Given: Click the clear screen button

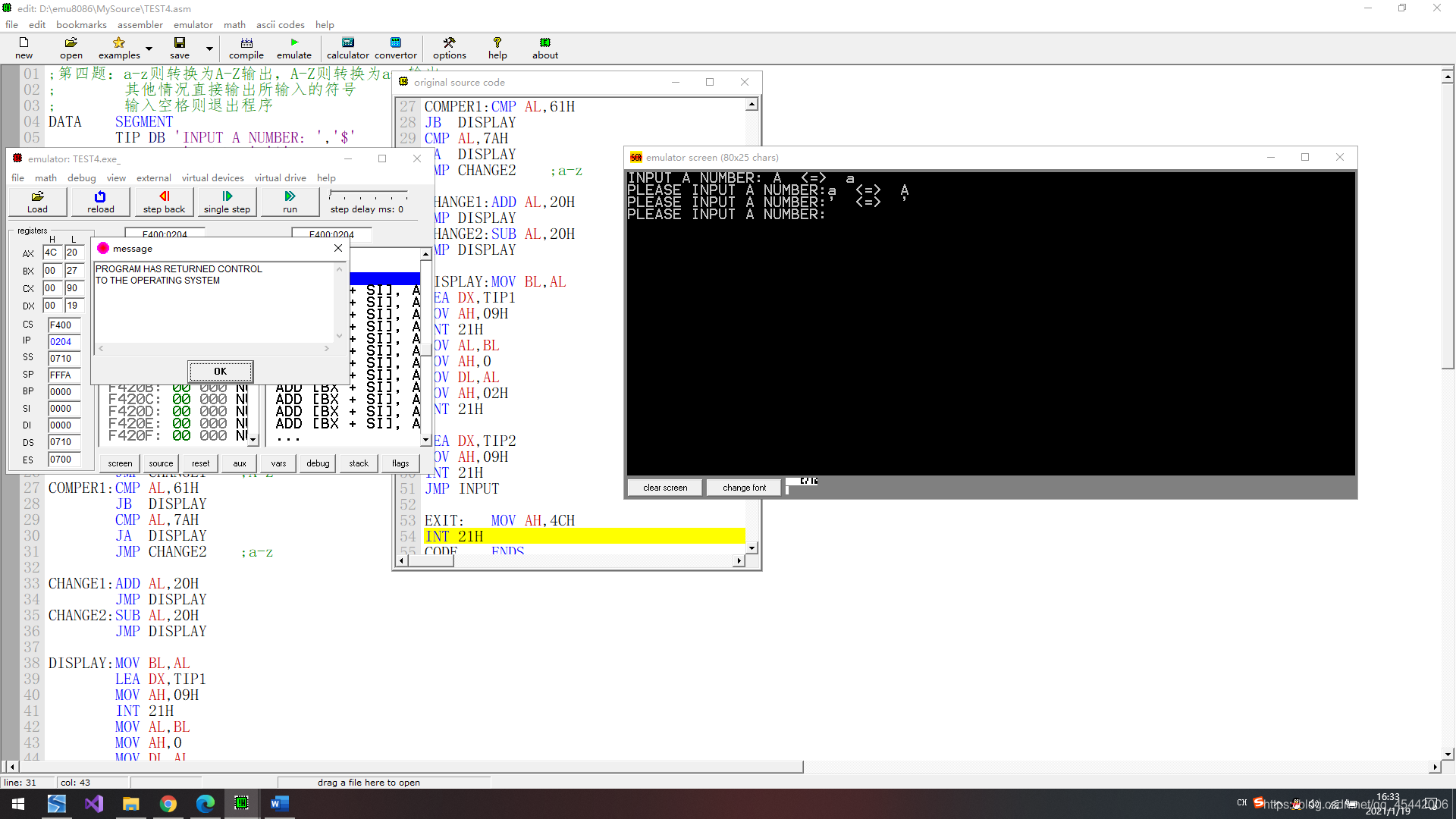Looking at the screenshot, I should [664, 488].
